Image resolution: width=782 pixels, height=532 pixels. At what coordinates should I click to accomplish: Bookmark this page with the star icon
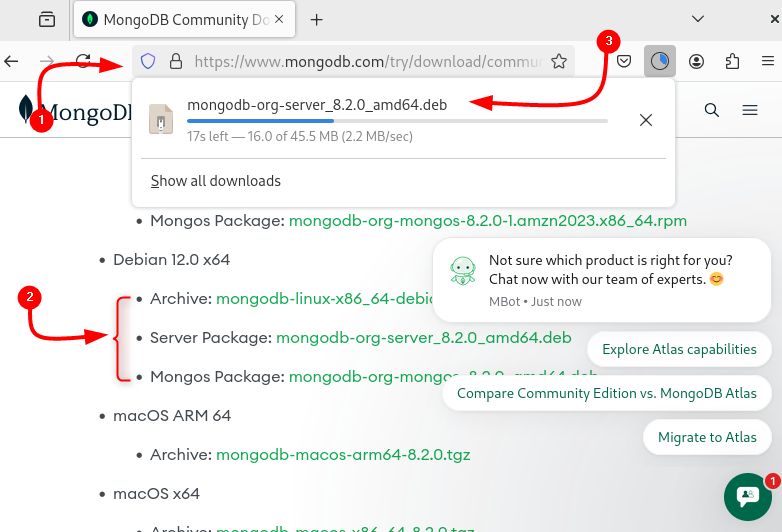(x=559, y=61)
